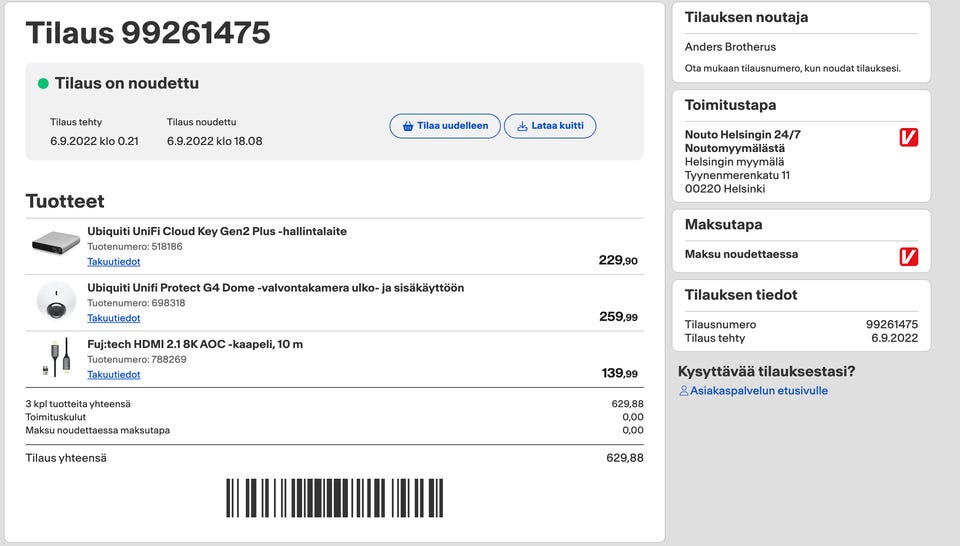This screenshot has height=546, width=960.
Task: Open Takuutiedot for the Fuj:tech HDMI cable
Action: coord(114,375)
